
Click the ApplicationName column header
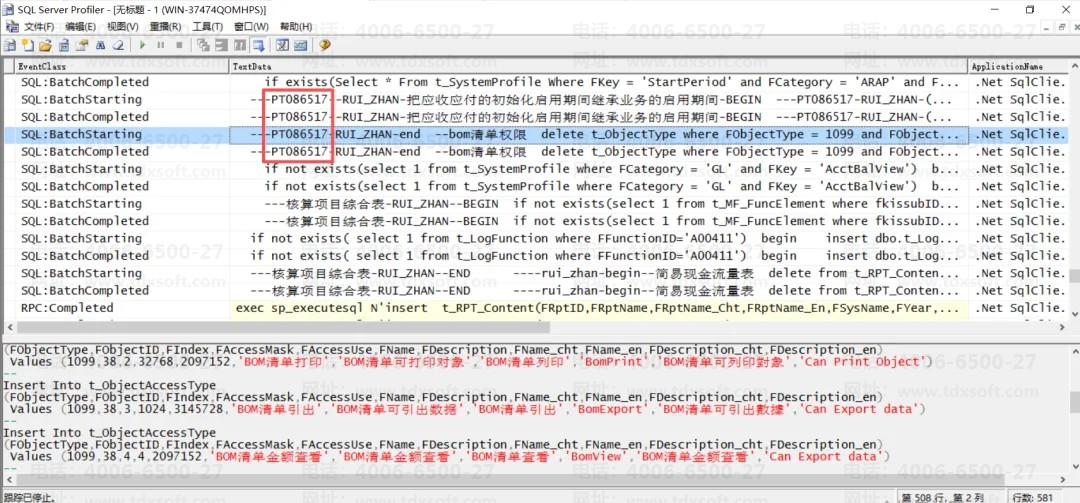click(1015, 66)
